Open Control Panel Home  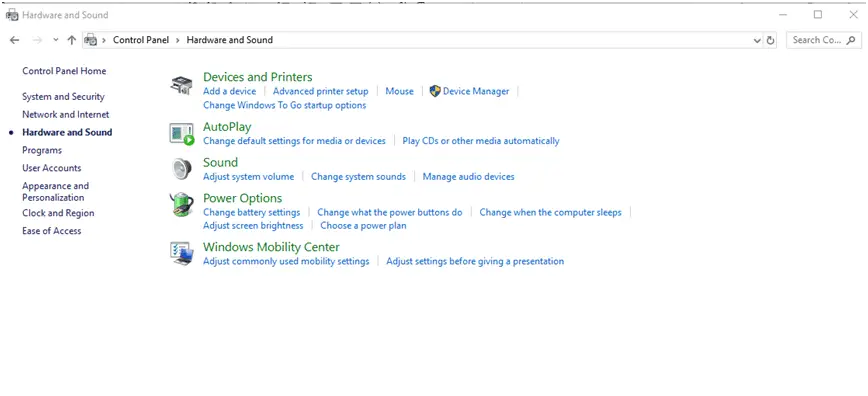(x=64, y=71)
